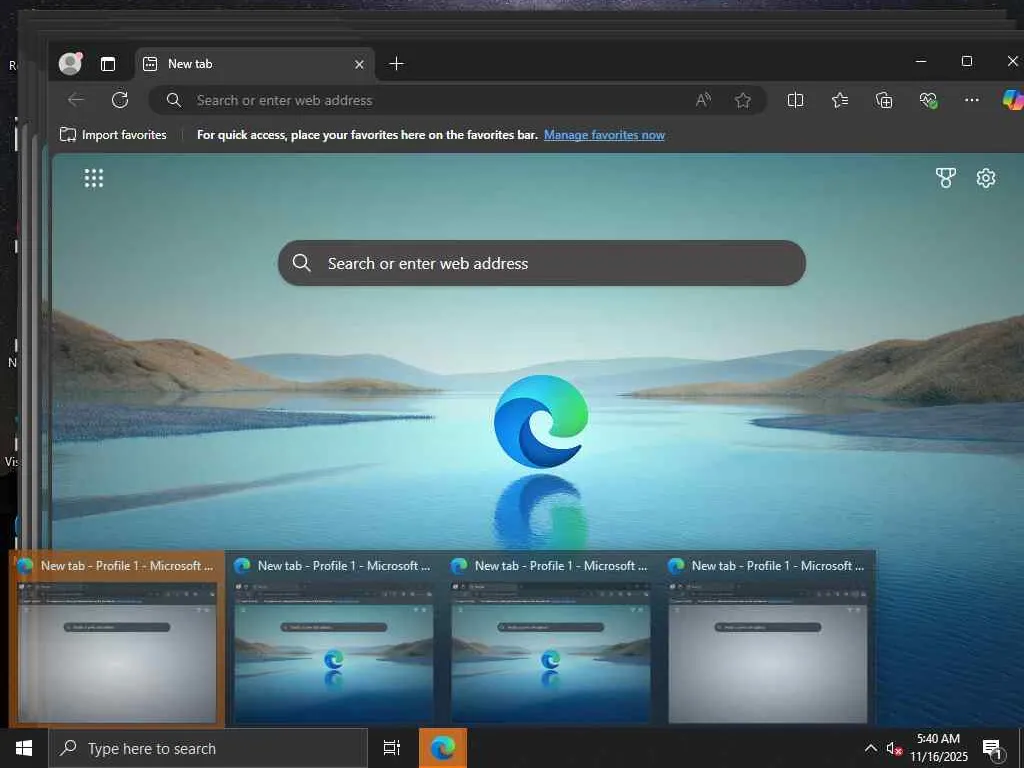Select the New tab browser tab

tap(255, 64)
